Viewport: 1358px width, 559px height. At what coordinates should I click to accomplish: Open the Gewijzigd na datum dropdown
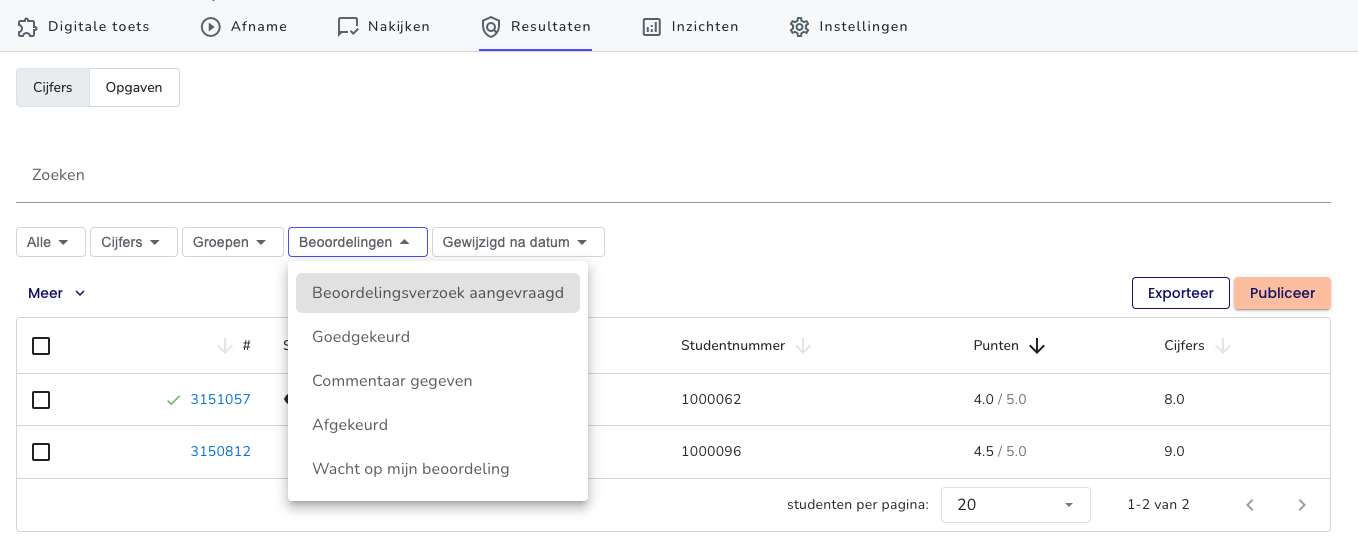coord(518,242)
